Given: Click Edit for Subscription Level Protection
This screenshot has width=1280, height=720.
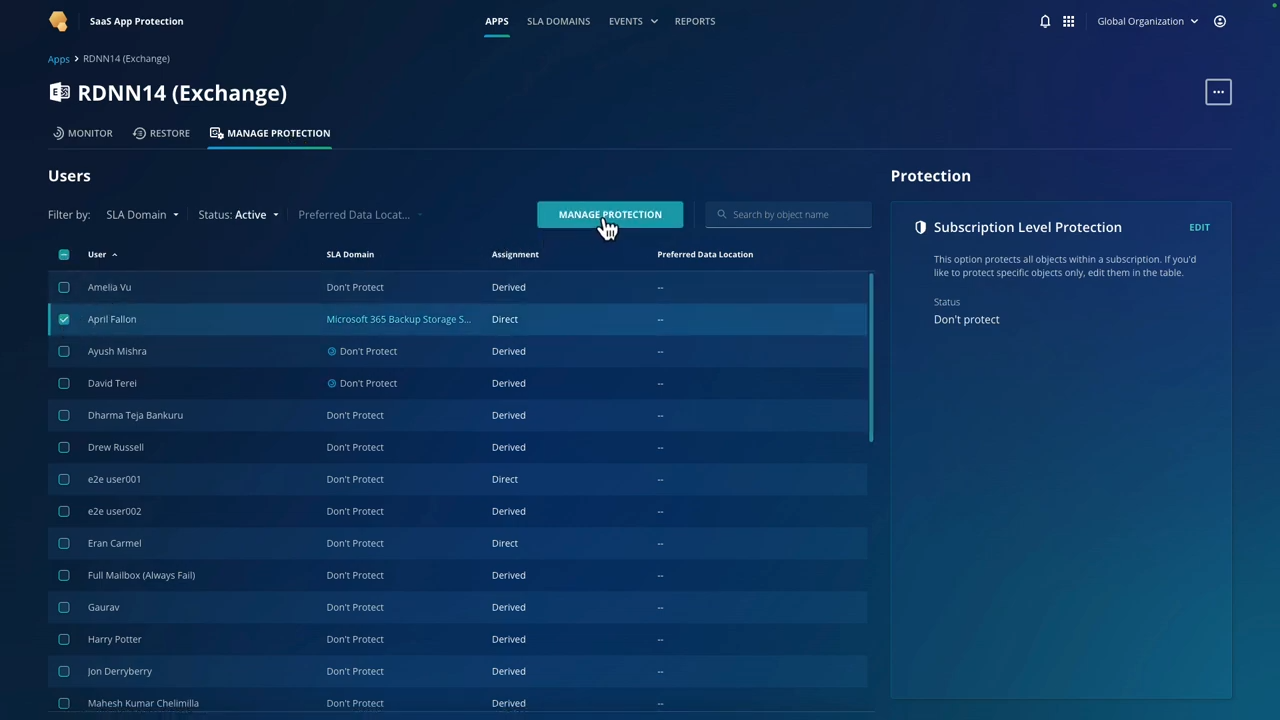Looking at the screenshot, I should tap(1199, 227).
